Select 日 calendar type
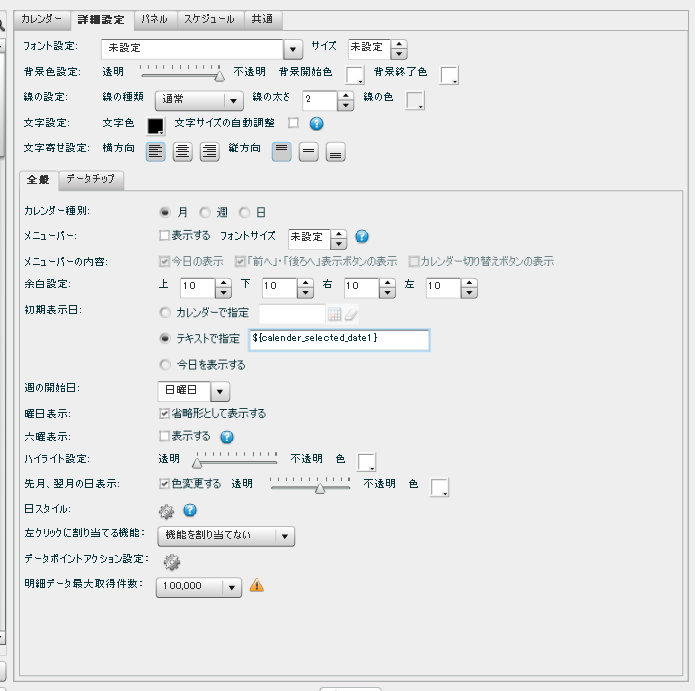Screen dimensions: 695x691 (x=244, y=213)
